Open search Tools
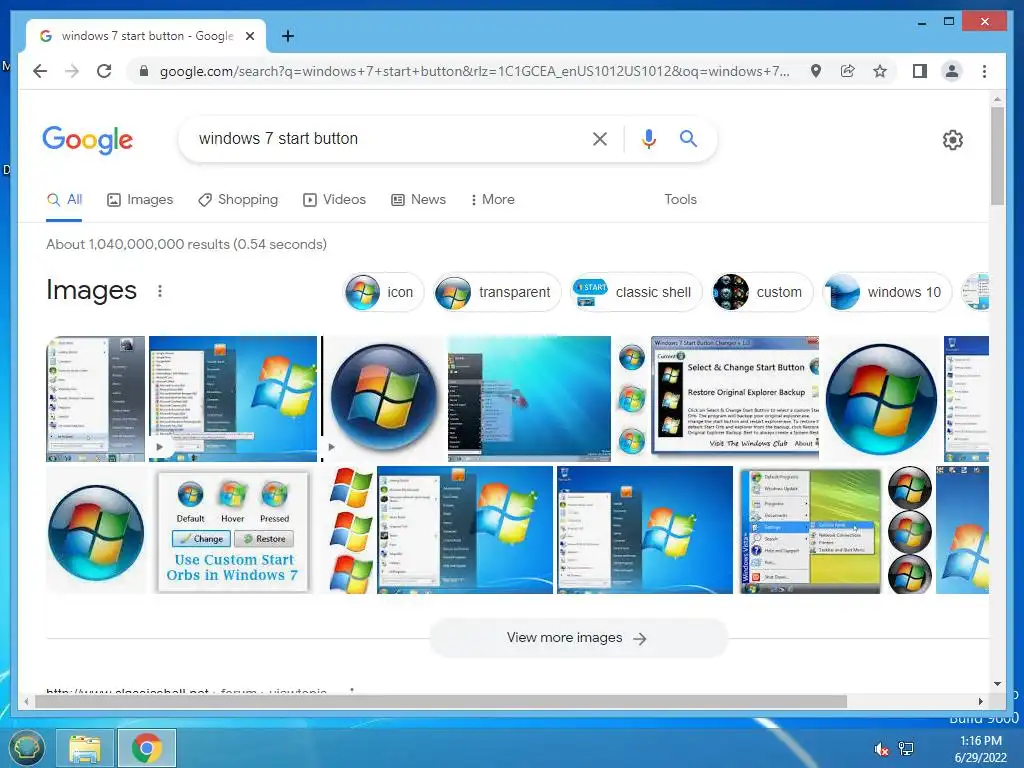 point(680,199)
